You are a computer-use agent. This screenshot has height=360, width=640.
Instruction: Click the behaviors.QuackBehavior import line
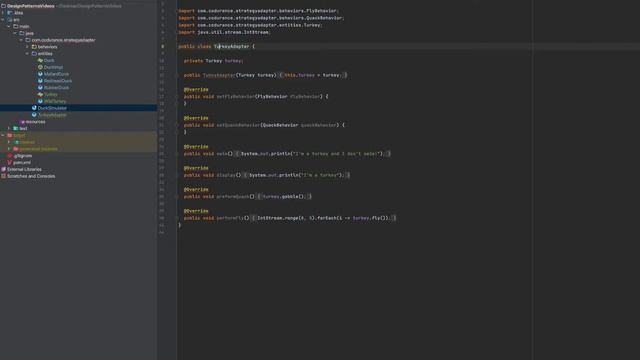click(261, 18)
